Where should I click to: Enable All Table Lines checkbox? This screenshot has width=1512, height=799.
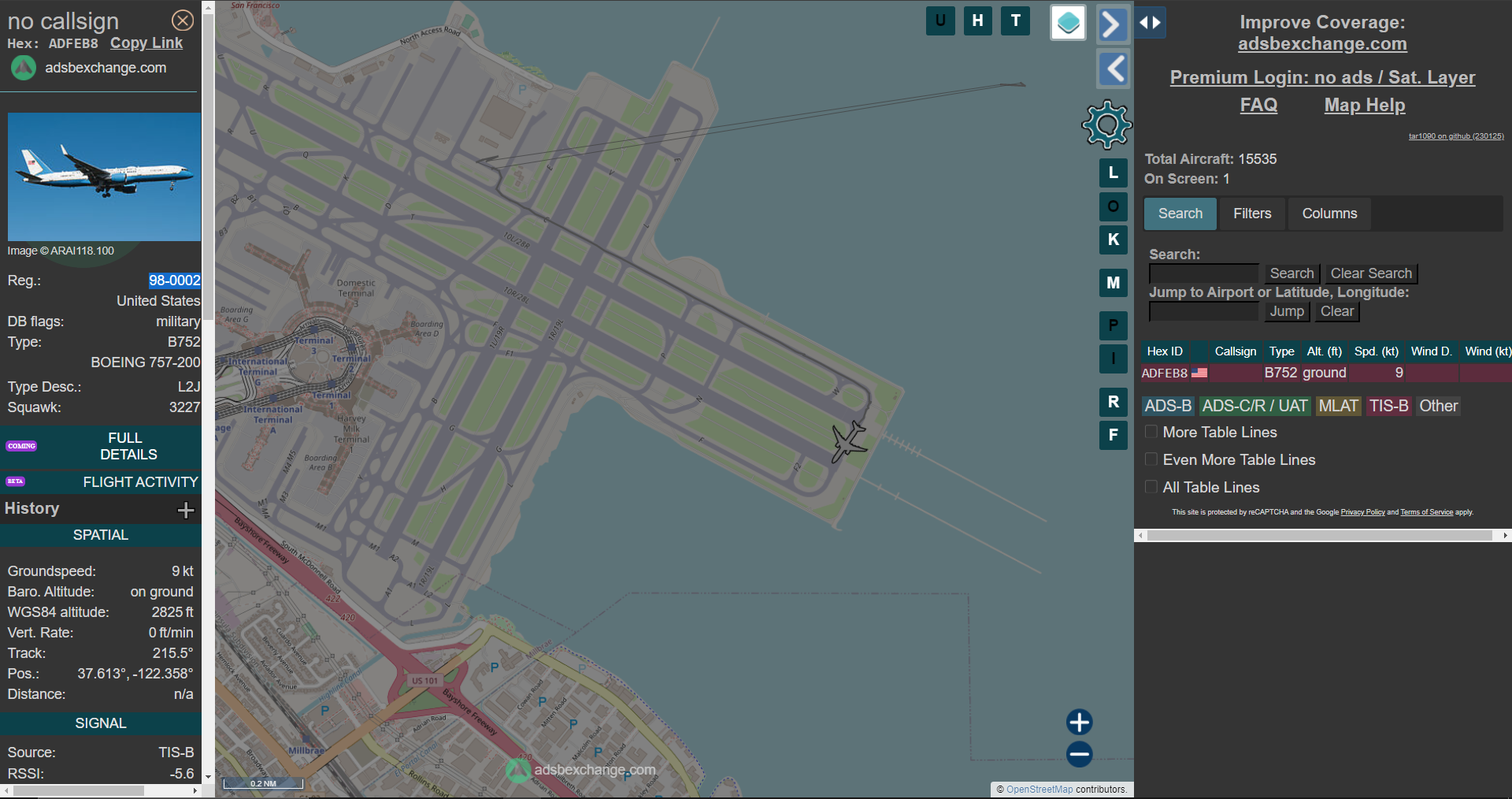(1151, 487)
